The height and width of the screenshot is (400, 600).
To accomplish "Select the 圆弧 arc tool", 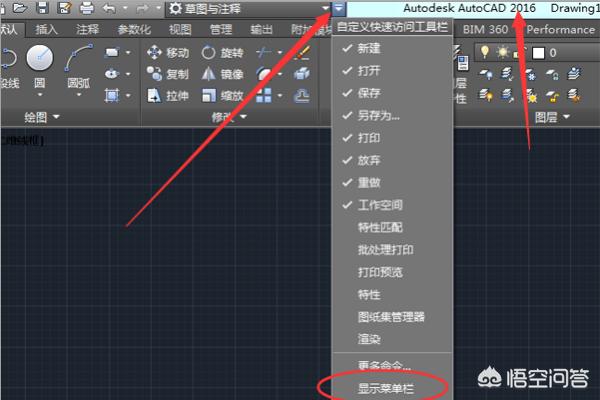I will (78, 57).
